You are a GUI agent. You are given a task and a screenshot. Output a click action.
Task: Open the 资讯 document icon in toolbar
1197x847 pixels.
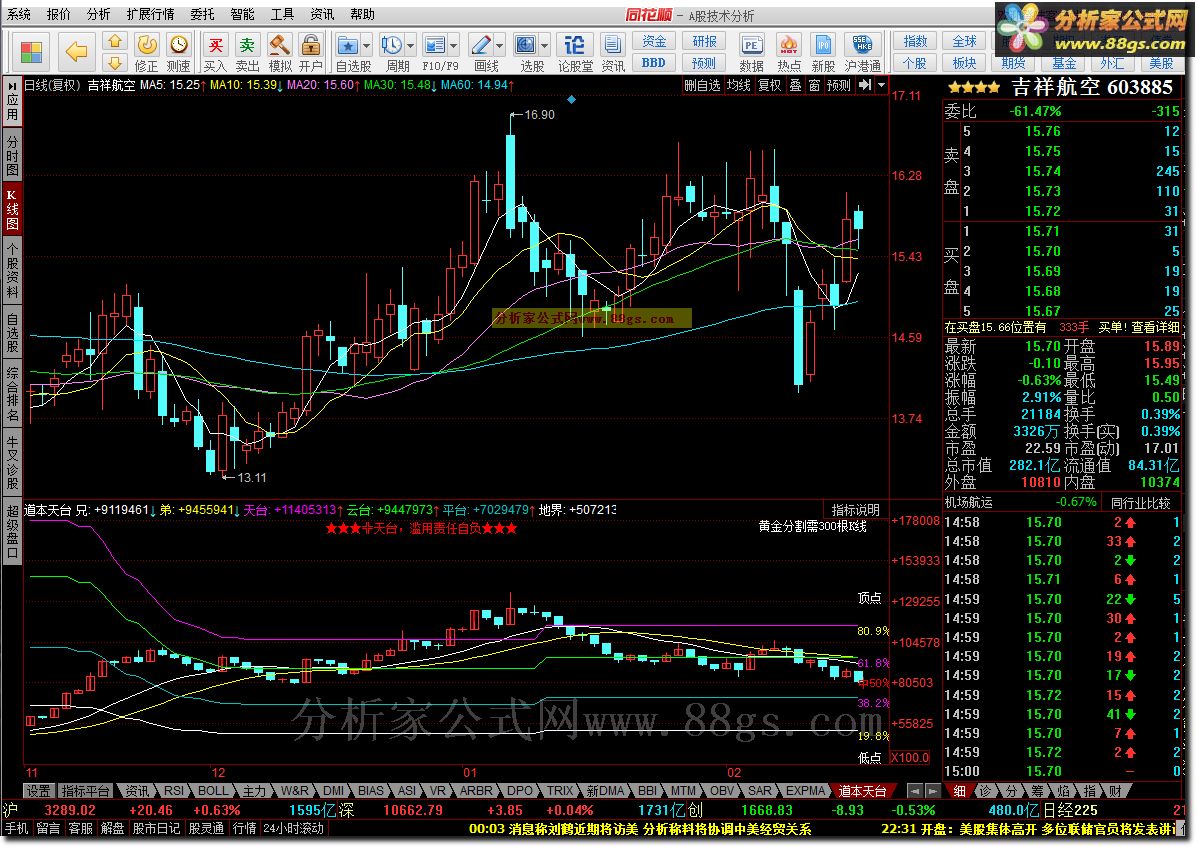[x=612, y=53]
